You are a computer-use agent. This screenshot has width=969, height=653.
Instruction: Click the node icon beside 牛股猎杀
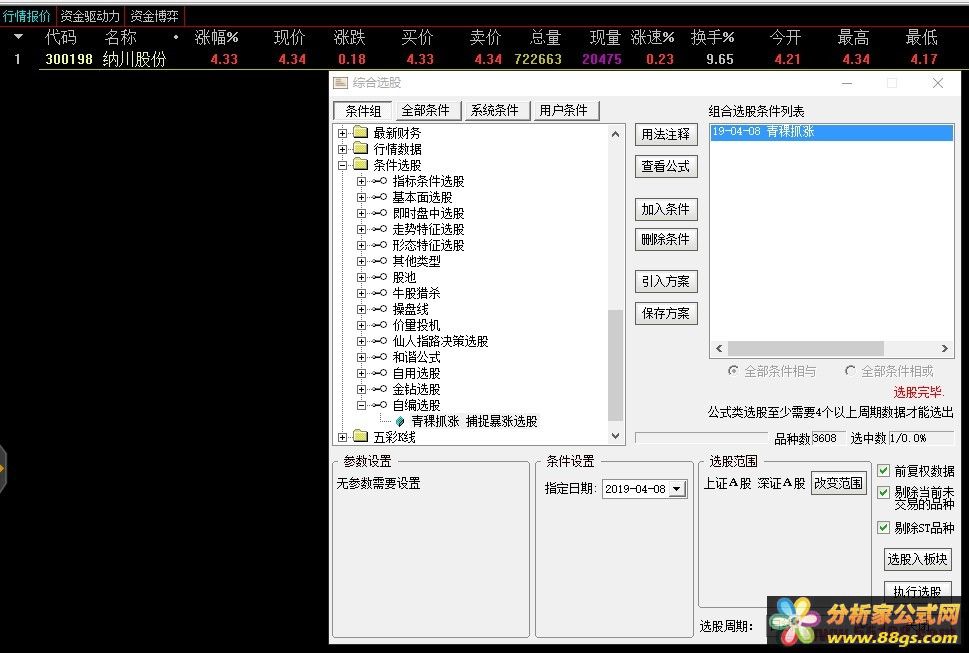point(379,293)
